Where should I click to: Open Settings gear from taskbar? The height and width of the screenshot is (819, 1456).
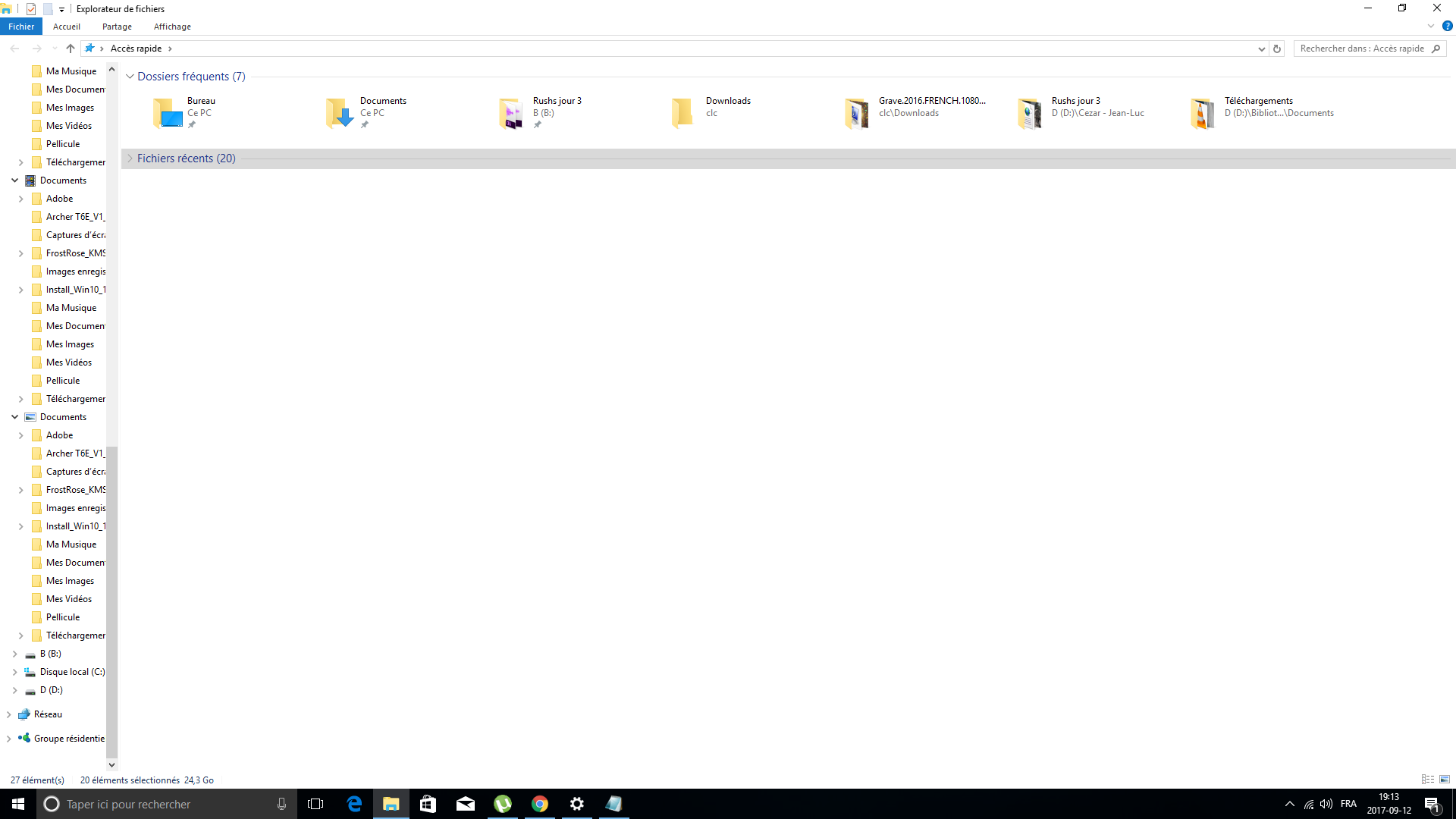click(x=576, y=804)
